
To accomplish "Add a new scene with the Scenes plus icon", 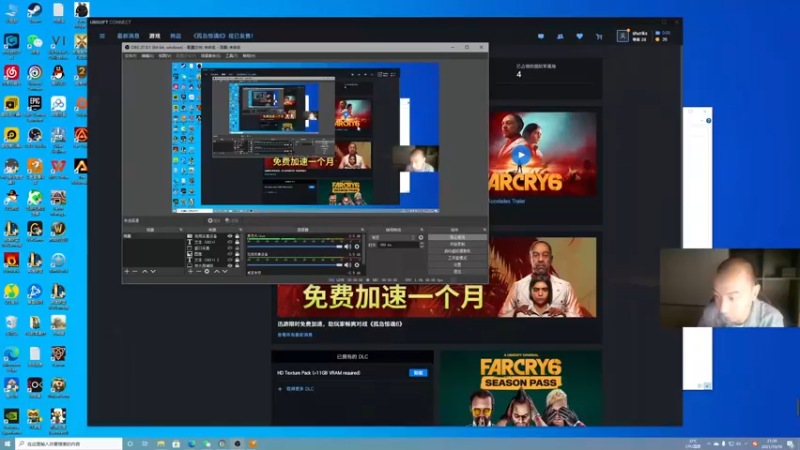I will point(127,271).
